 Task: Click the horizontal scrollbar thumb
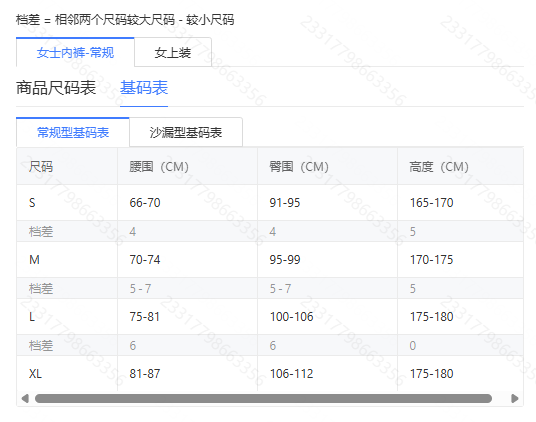click(x=263, y=398)
